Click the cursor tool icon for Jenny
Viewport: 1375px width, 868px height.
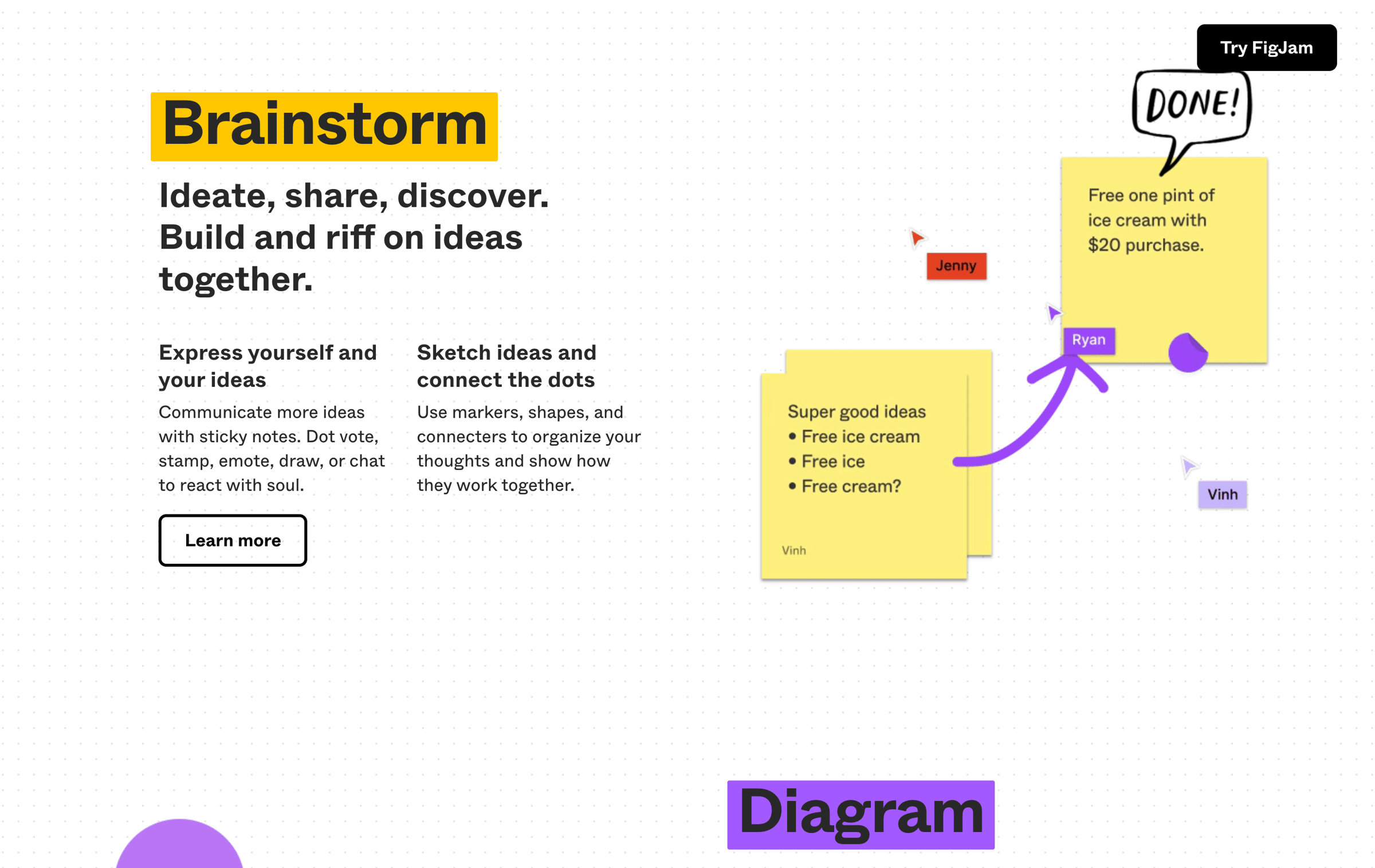(x=916, y=237)
